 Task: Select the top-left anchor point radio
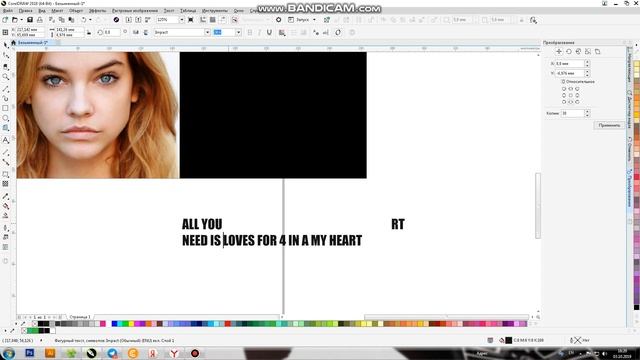pyautogui.click(x=564, y=89)
